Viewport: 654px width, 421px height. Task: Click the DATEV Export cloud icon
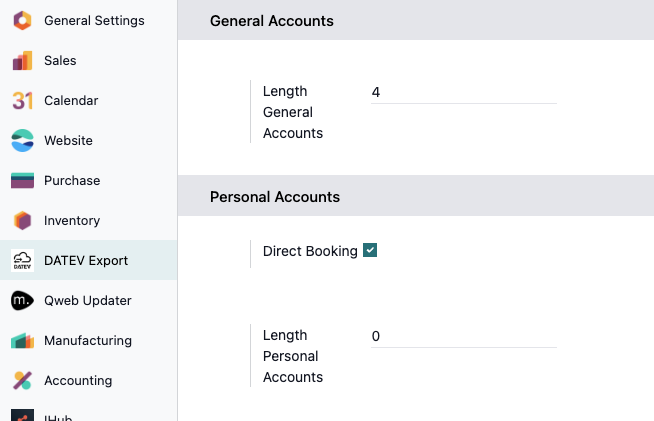23,261
